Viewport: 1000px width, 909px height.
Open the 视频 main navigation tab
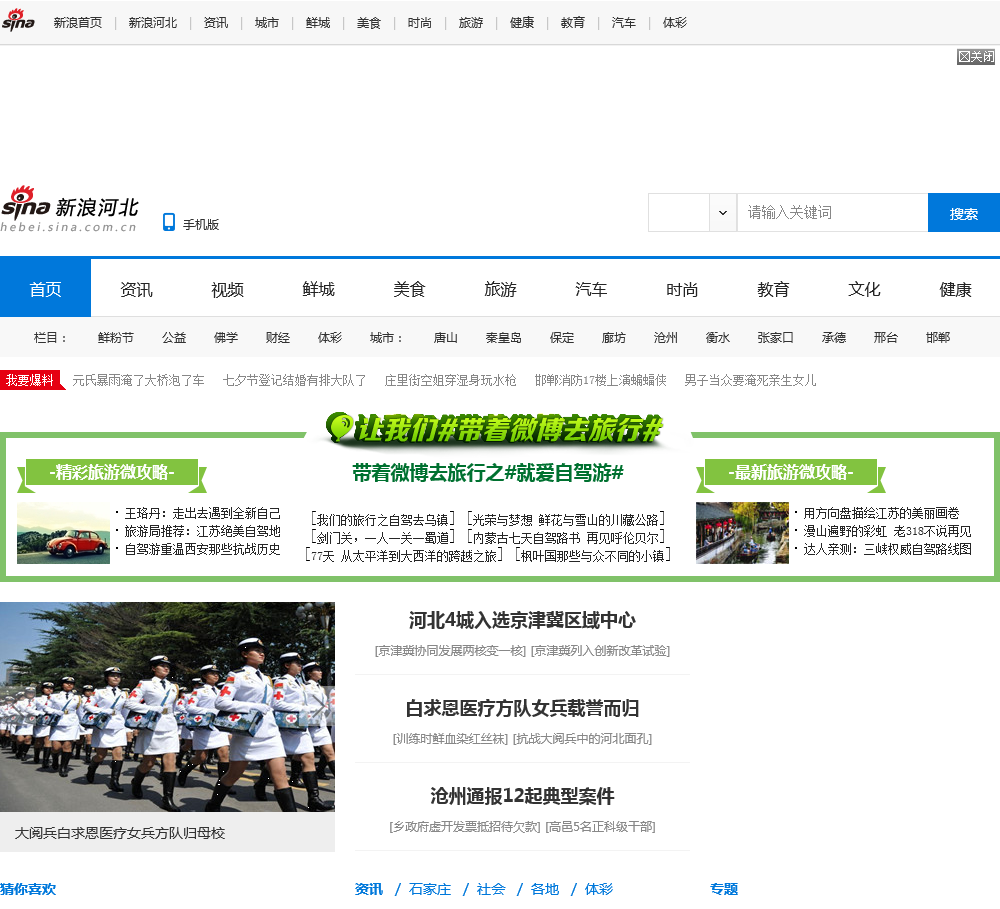tap(228, 289)
